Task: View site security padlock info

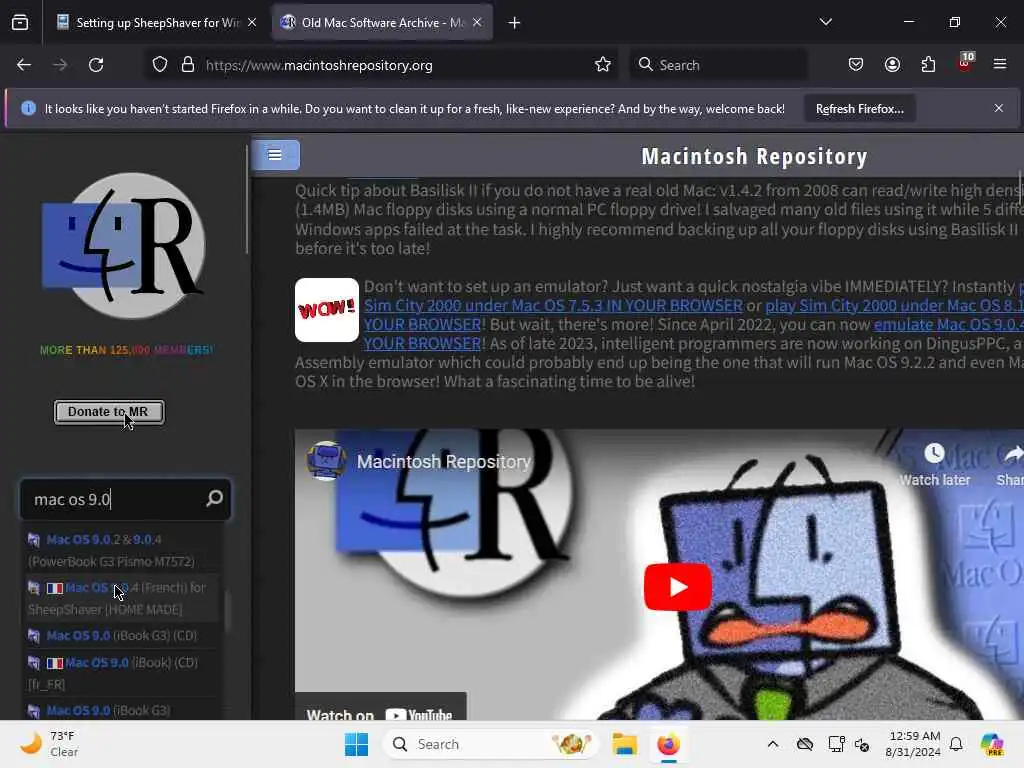Action: tap(188, 65)
